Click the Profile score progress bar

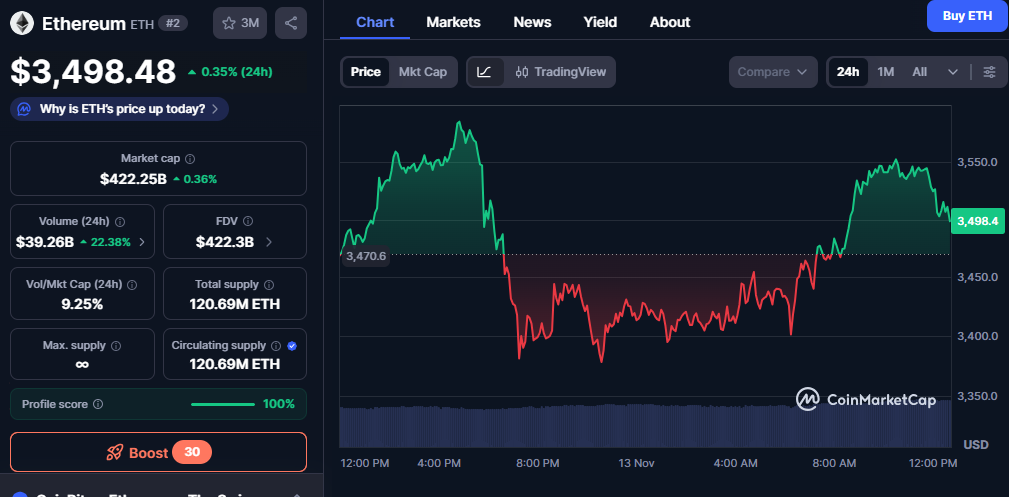coord(222,404)
